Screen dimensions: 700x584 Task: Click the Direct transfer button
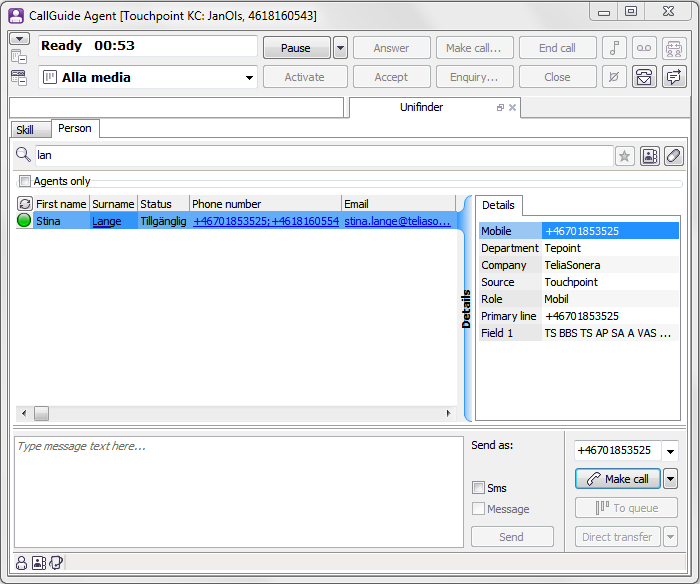click(x=617, y=537)
